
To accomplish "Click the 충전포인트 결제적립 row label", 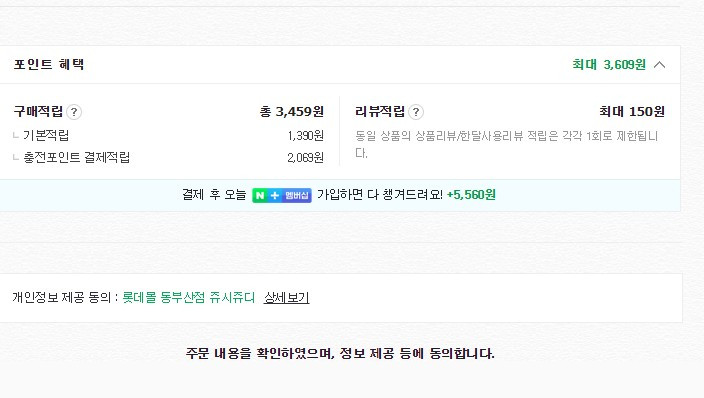I will pos(76,157).
